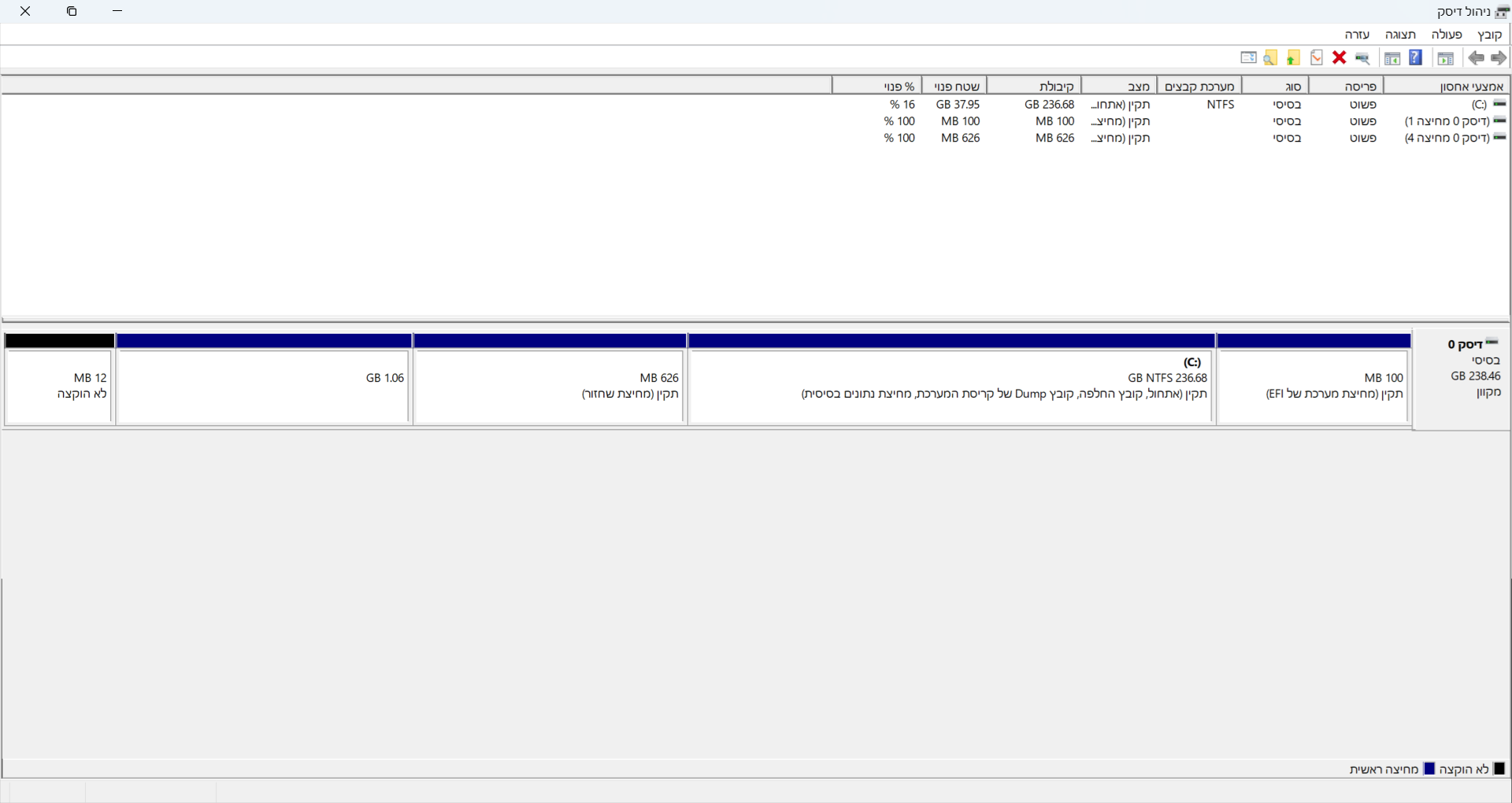Click the מחיצה ראשית legend label
The width and height of the screenshot is (1512, 803).
(x=1384, y=769)
